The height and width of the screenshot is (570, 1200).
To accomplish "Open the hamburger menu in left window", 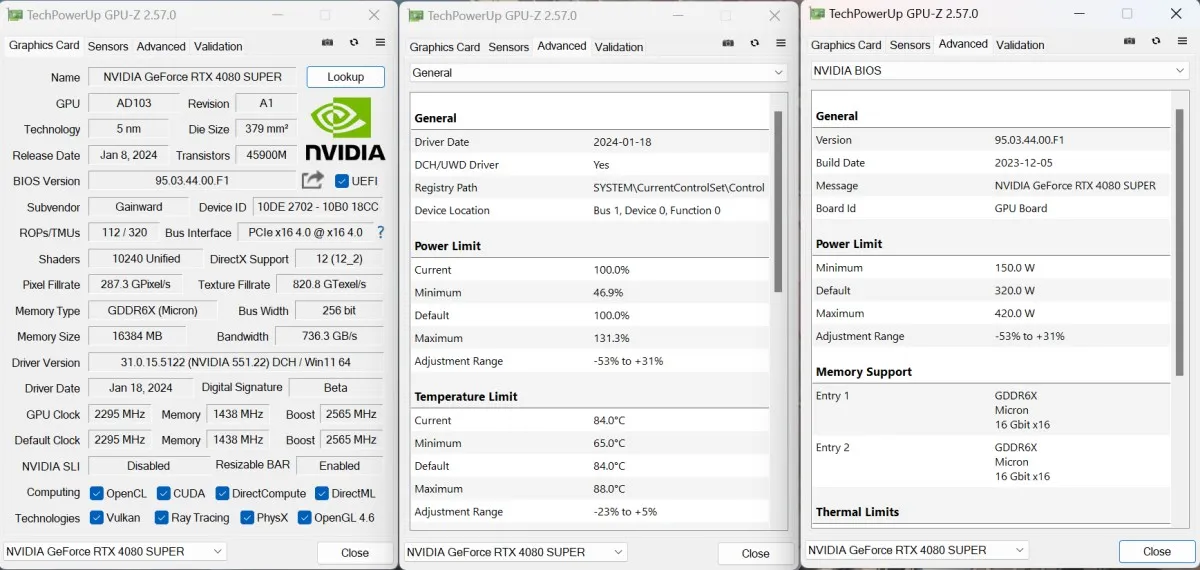I will pyautogui.click(x=380, y=43).
